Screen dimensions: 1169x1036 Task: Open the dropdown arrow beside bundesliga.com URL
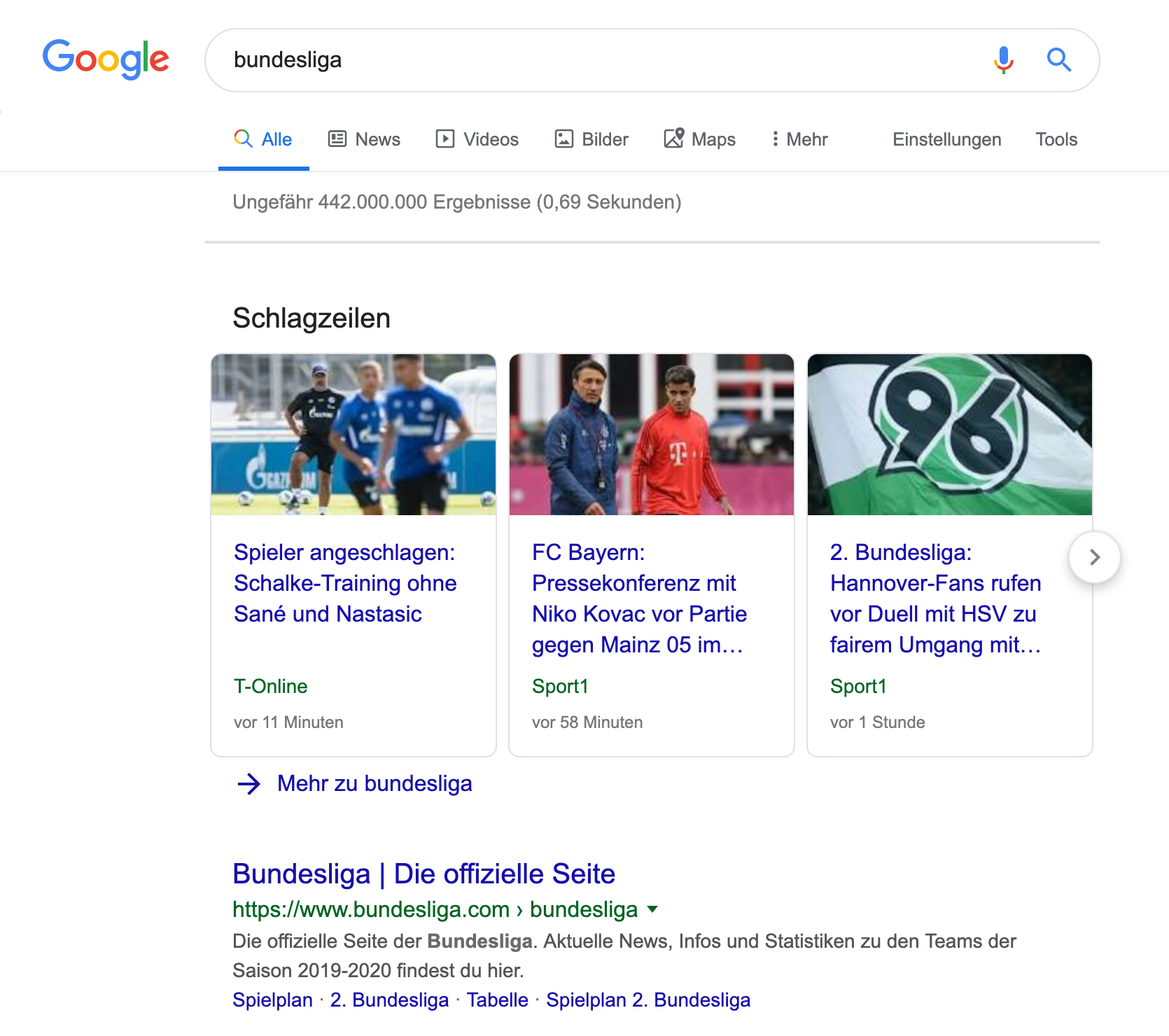(x=652, y=909)
